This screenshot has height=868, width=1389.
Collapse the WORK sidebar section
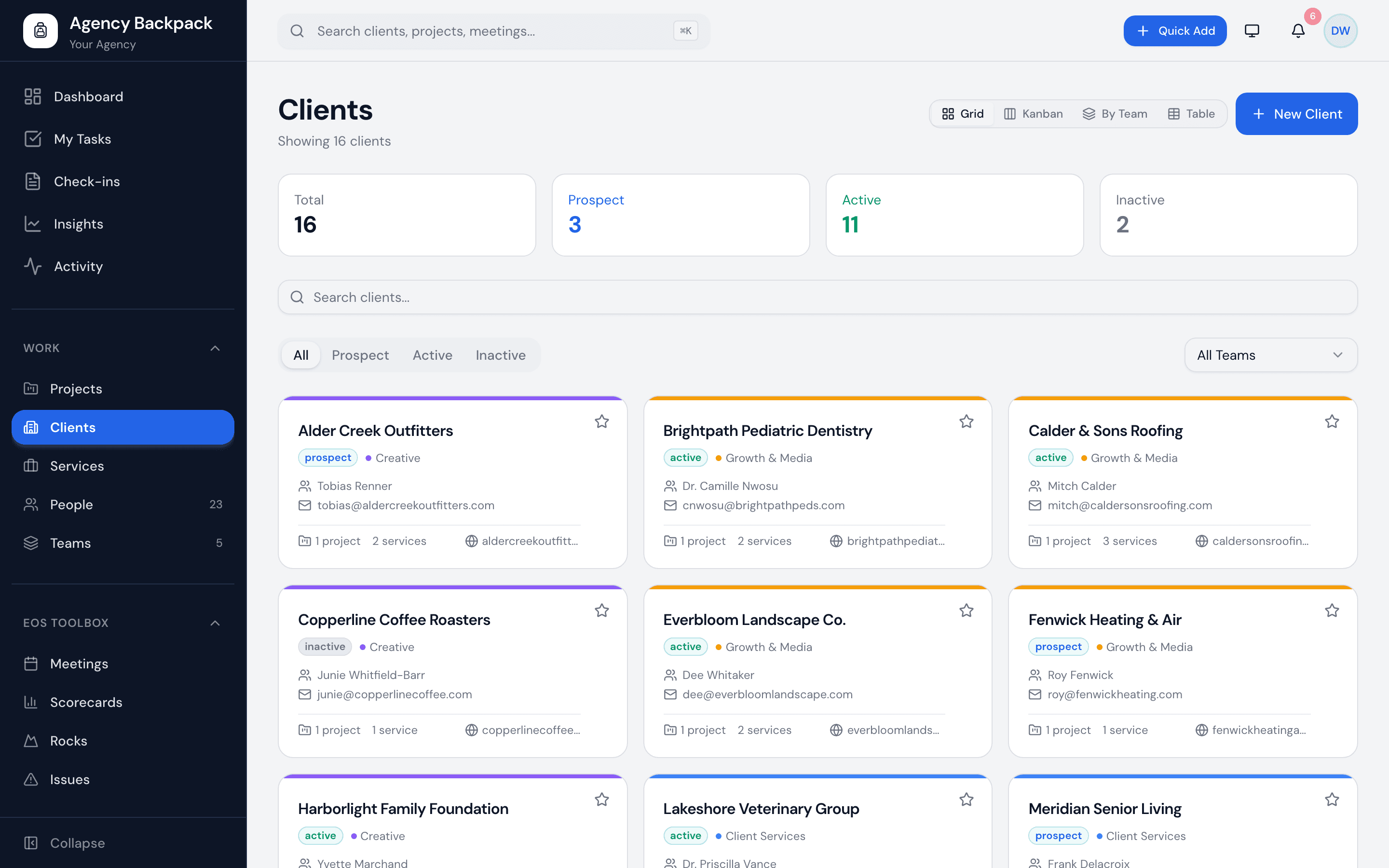click(215, 348)
